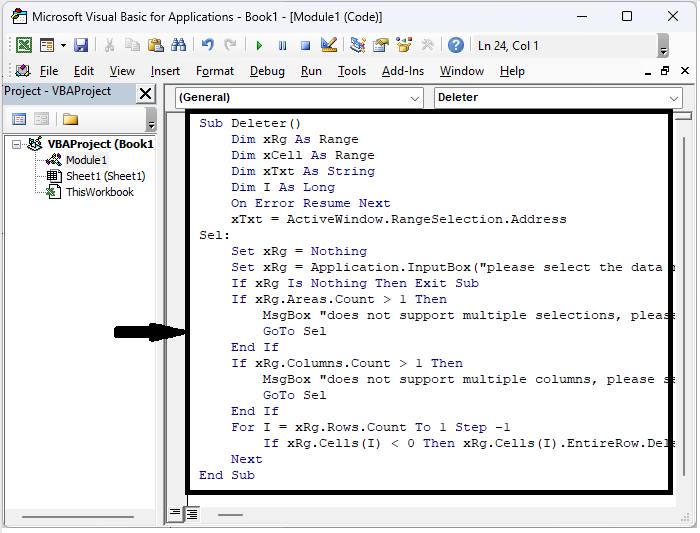Click the 'Ln 24, Col 1' position indicator
700x533 pixels.
click(x=508, y=46)
